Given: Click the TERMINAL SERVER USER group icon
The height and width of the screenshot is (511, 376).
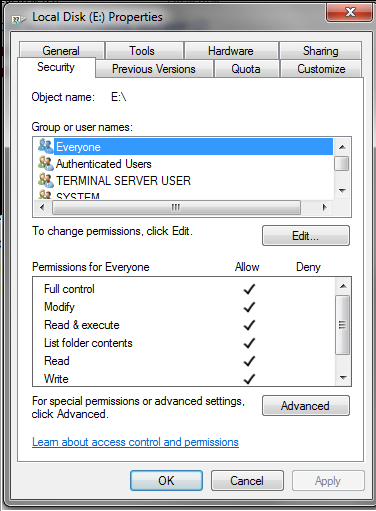Looking at the screenshot, I should [45, 180].
